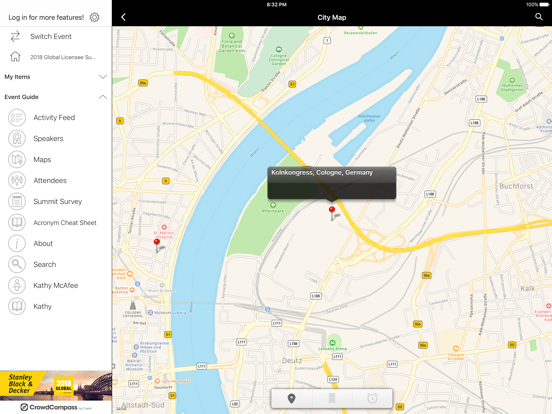Open Speakers icon in Event Guide
Image resolution: width=552 pixels, height=414 pixels.
(x=17, y=138)
